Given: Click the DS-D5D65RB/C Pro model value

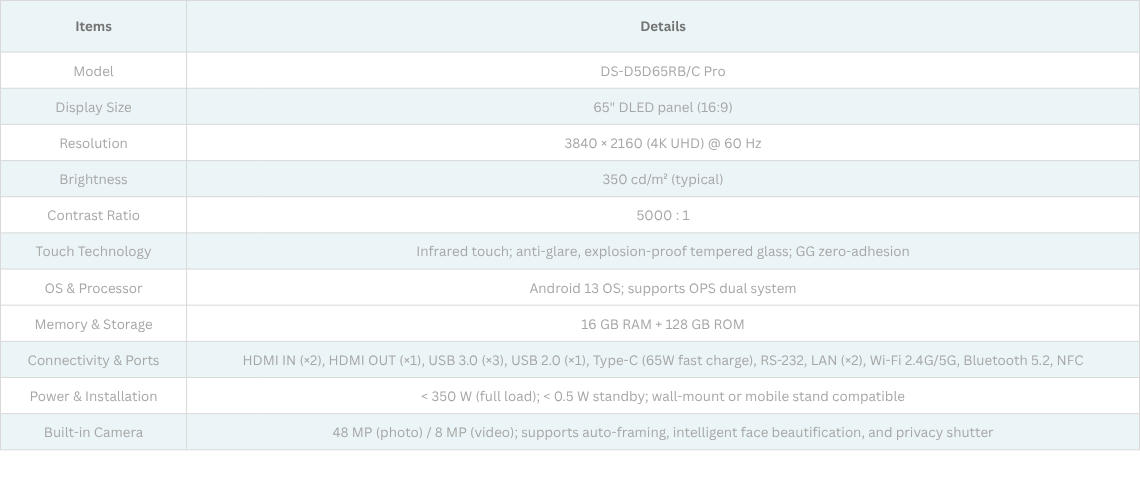Looking at the screenshot, I should [x=662, y=71].
